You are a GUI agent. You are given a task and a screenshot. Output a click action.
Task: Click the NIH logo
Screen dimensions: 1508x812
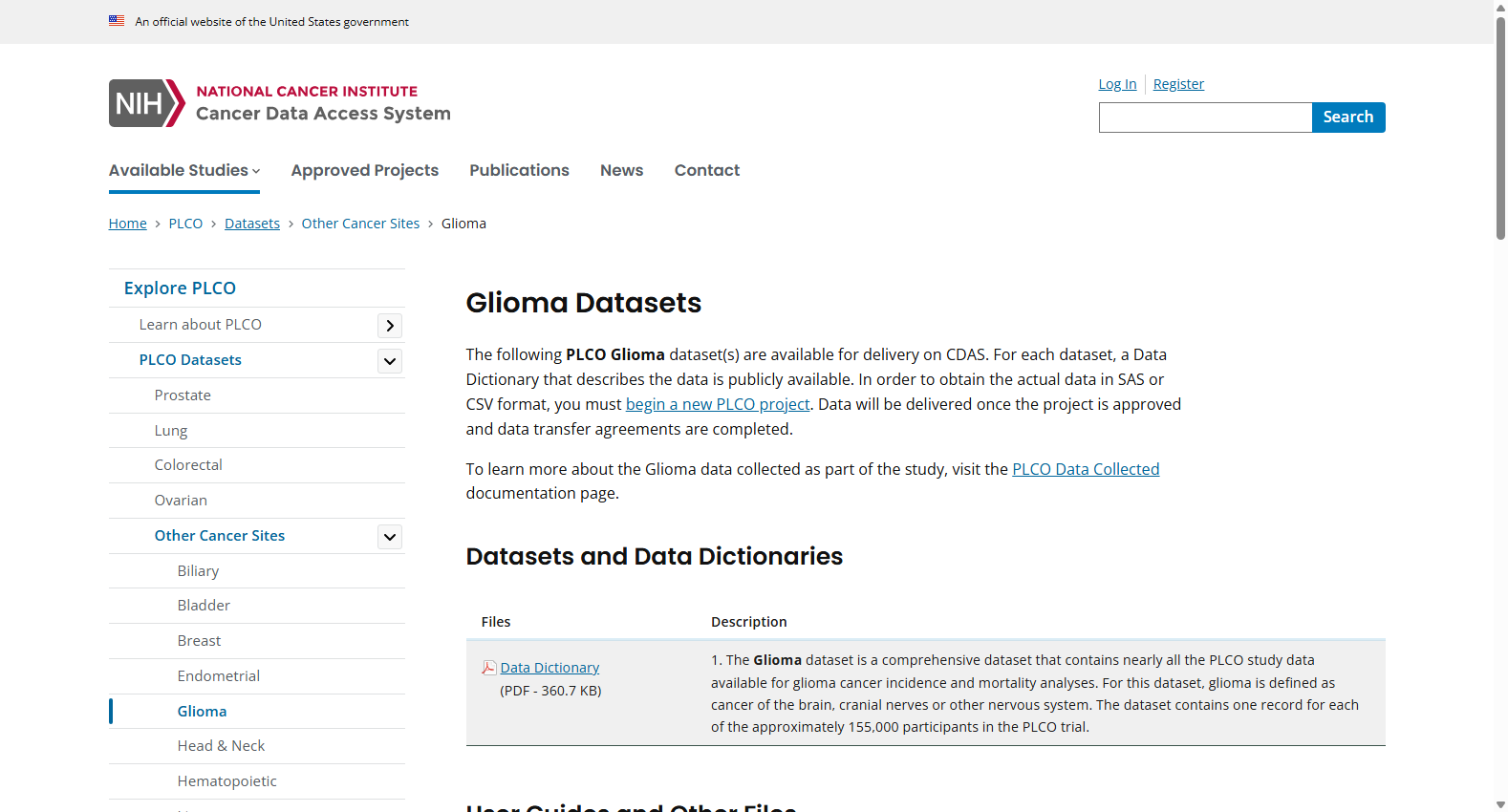coord(146,103)
